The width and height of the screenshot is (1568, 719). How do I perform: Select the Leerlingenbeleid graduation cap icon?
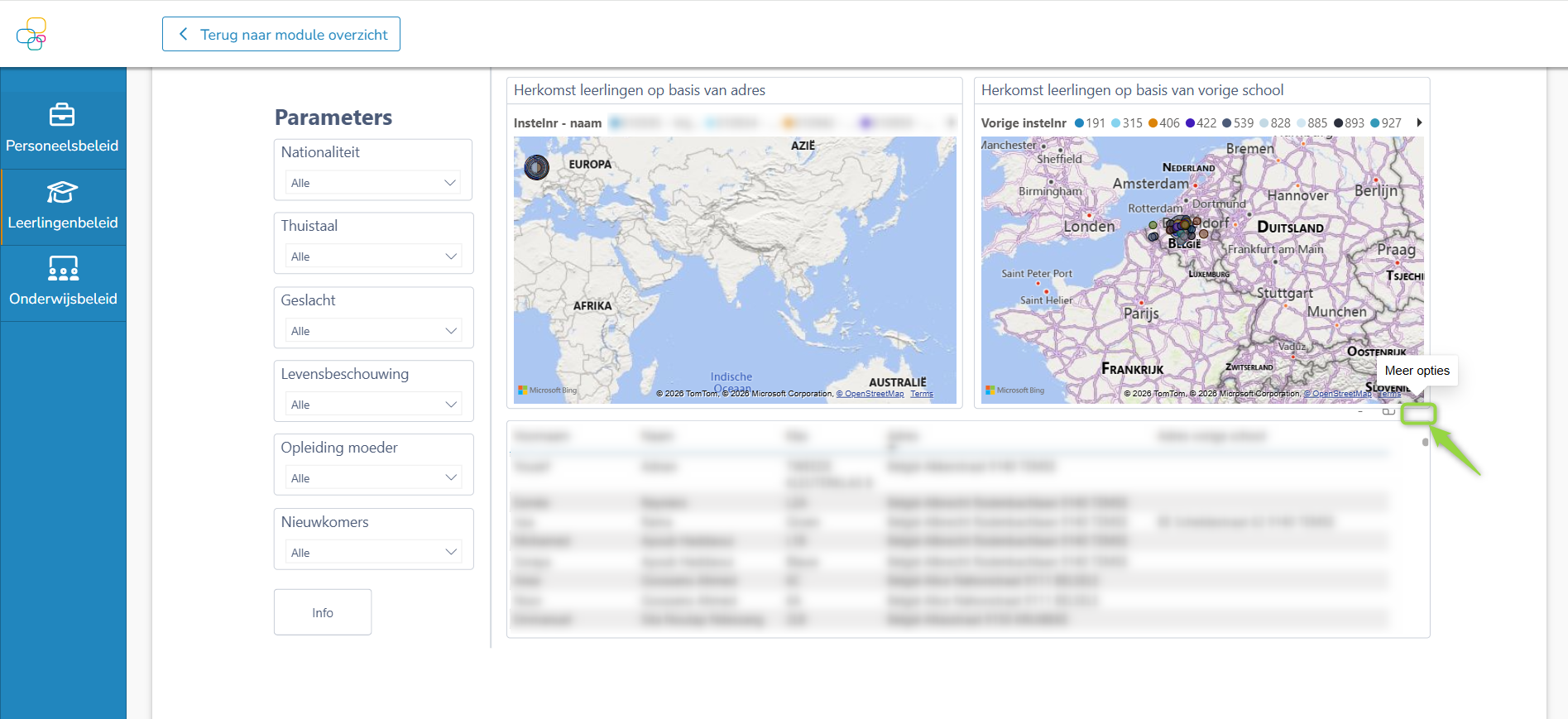click(x=62, y=192)
